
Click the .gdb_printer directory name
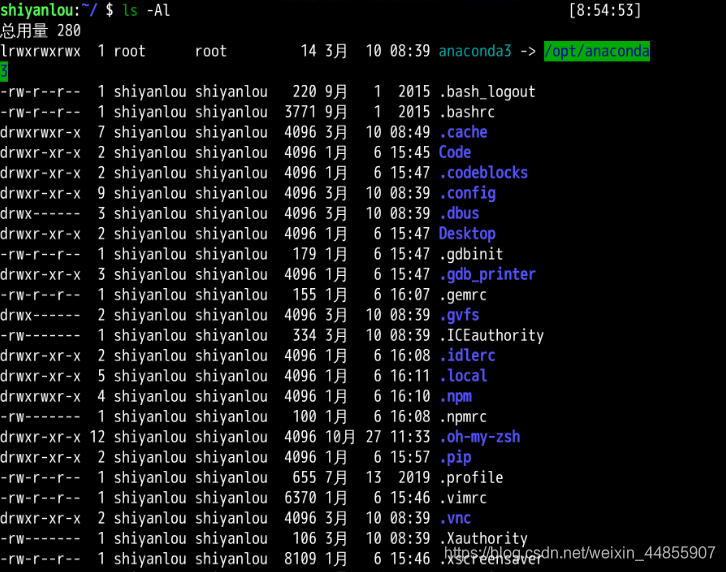tap(487, 275)
